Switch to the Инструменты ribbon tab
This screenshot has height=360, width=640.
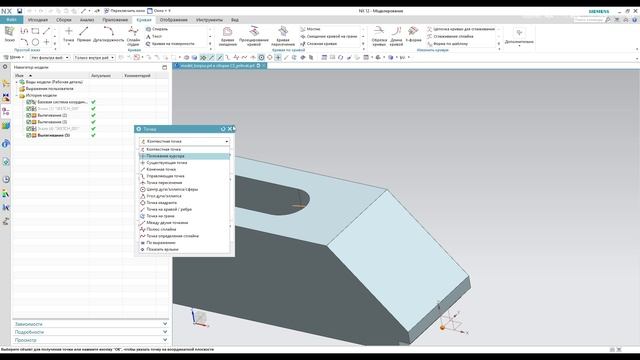tap(209, 20)
